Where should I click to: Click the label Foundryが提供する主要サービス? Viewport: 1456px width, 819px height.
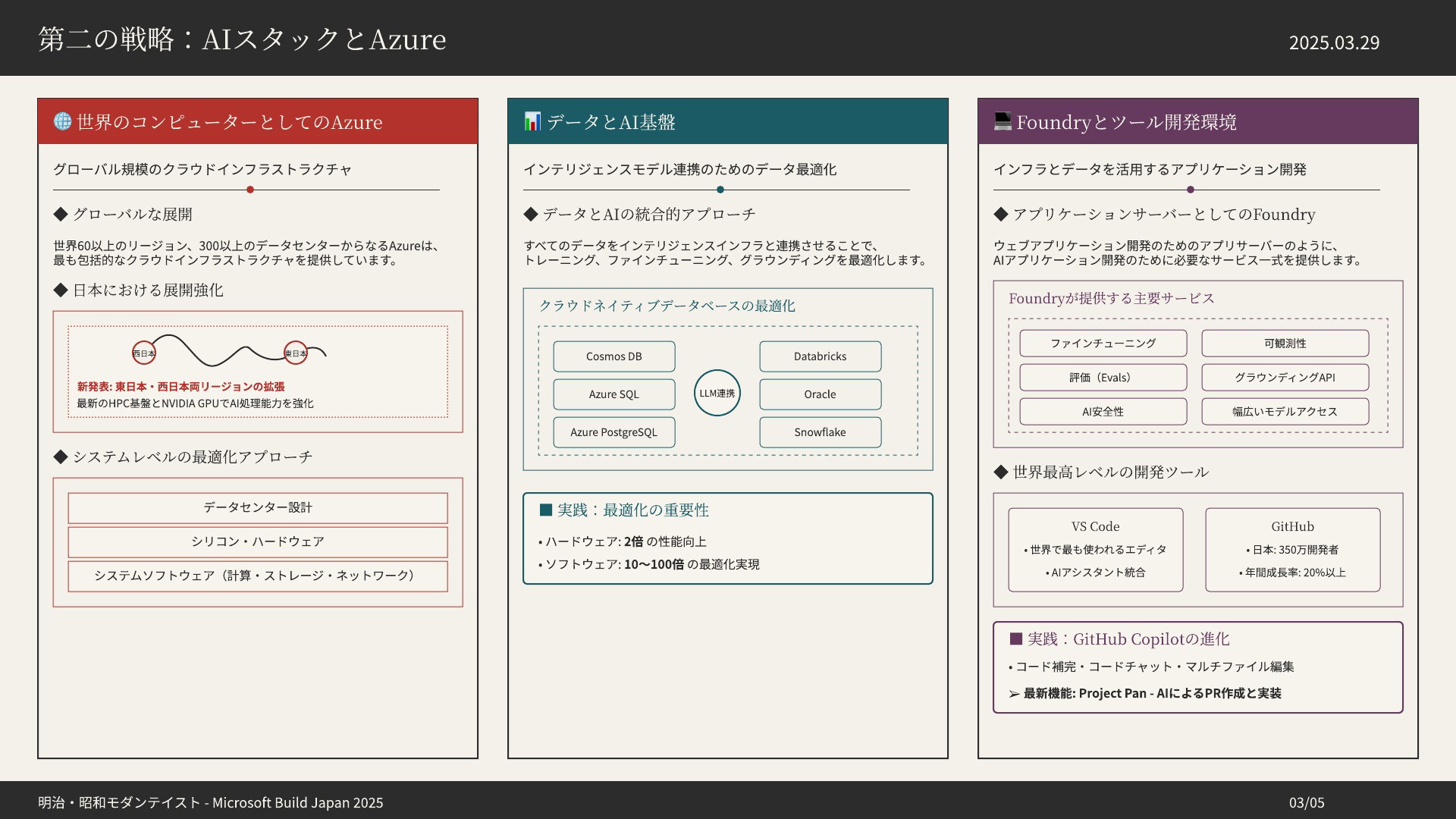1112,298
